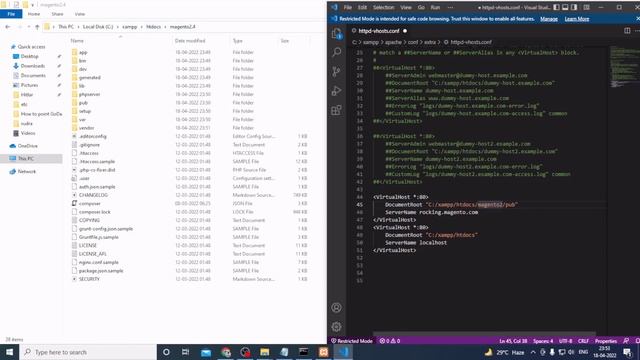640x360 pixels.
Task: Open the Extensions view in VS Code
Action: click(336, 110)
